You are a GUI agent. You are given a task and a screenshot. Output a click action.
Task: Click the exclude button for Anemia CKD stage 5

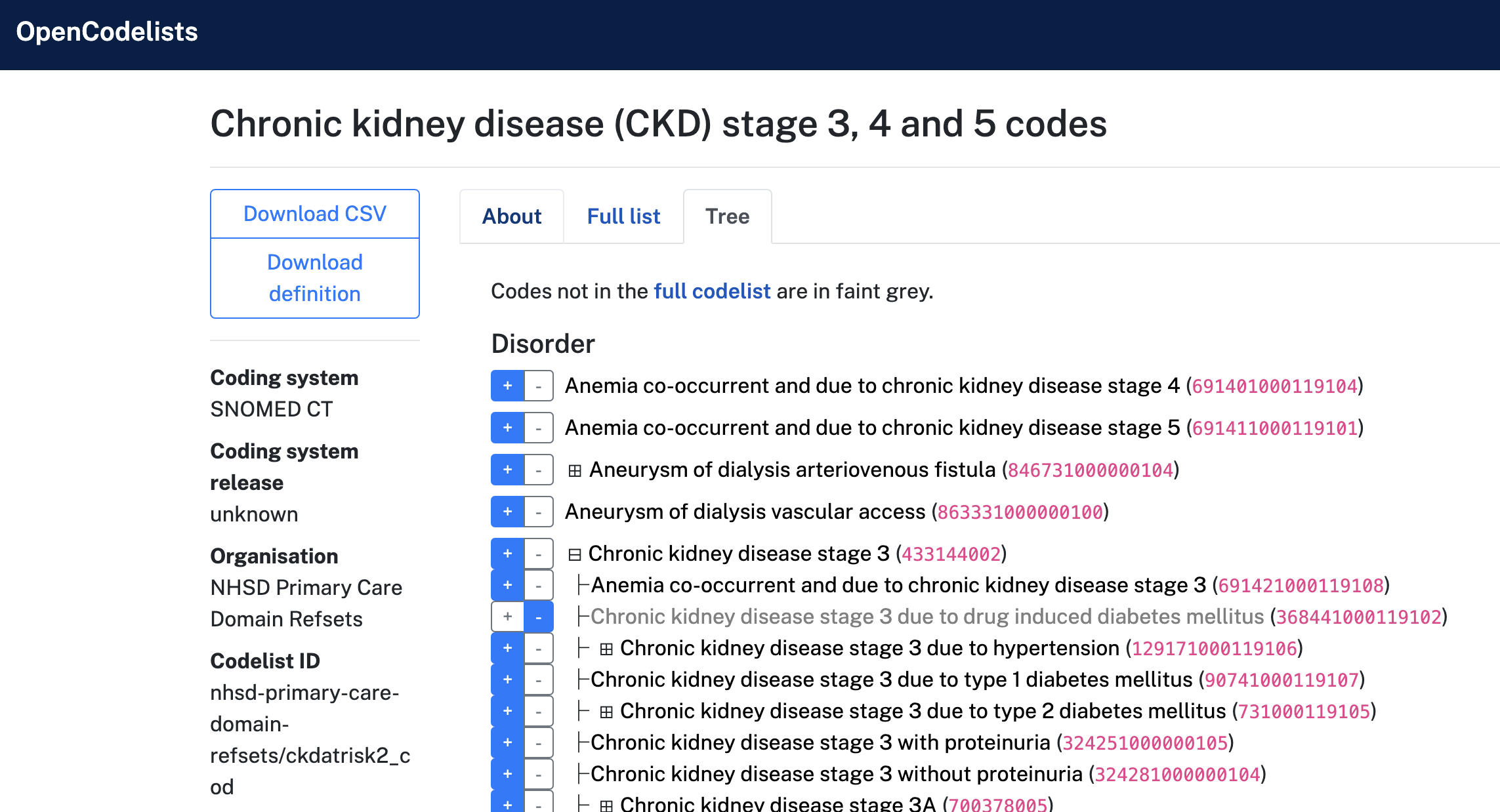pos(538,427)
